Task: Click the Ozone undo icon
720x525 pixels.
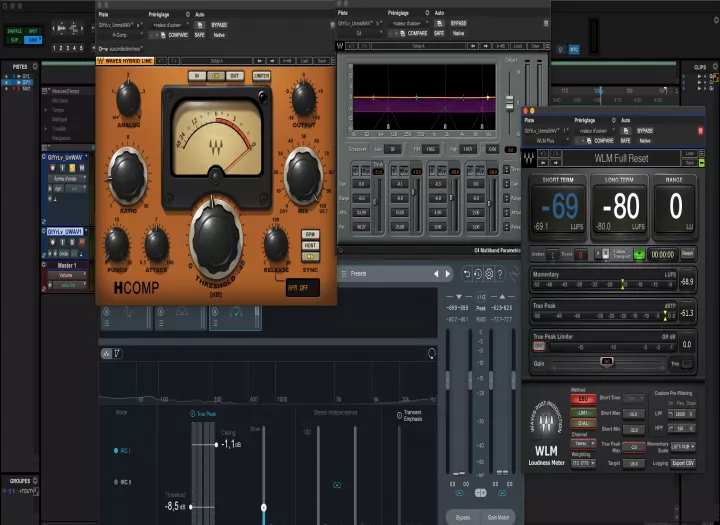Action: pos(467,274)
